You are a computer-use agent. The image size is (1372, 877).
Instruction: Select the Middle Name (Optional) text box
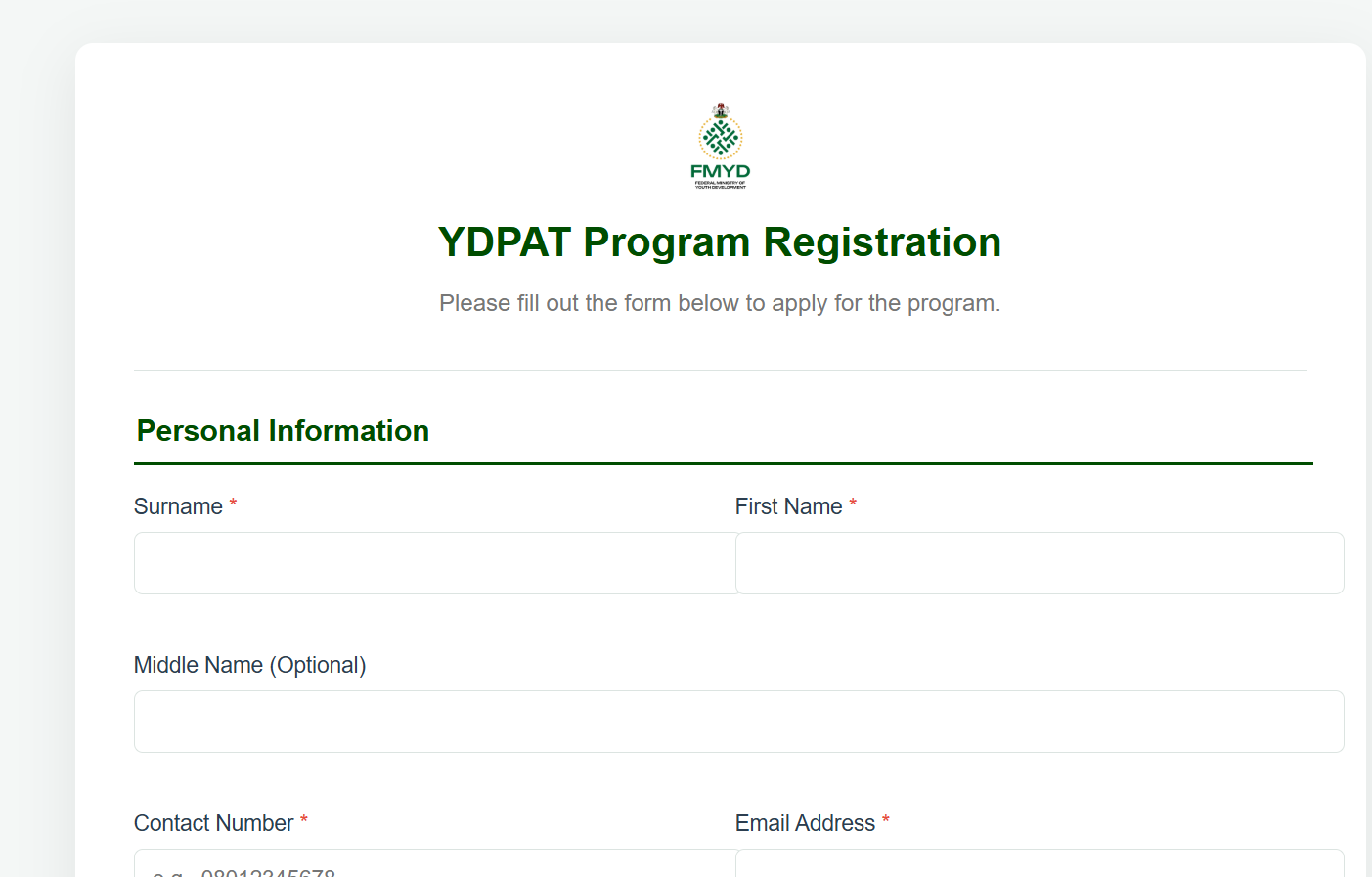pyautogui.click(x=739, y=721)
